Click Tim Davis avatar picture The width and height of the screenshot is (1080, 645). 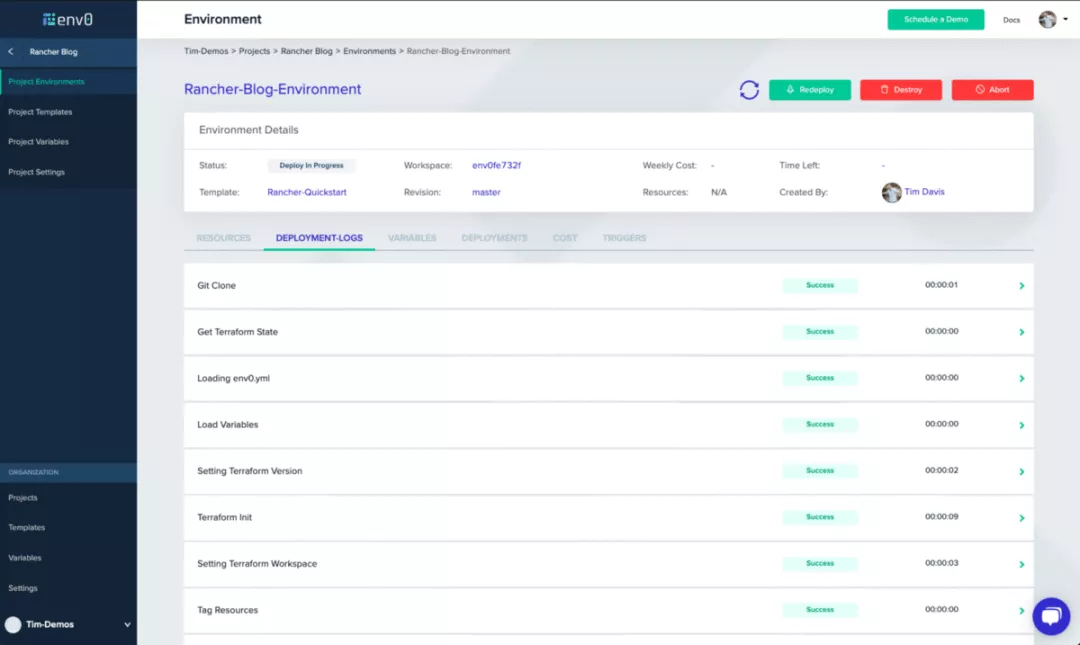coord(891,192)
